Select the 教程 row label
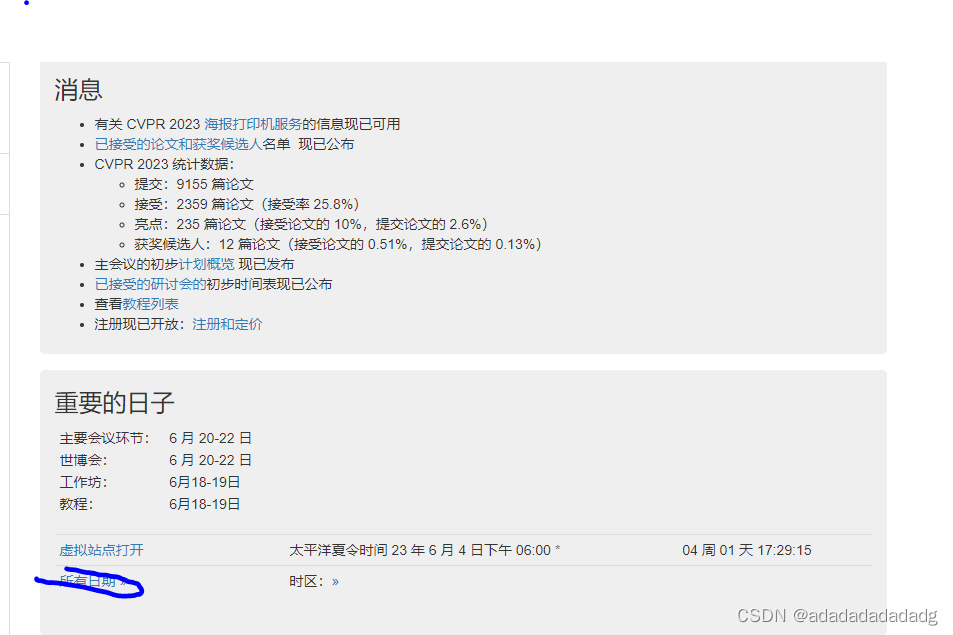The height and width of the screenshot is (635, 953). [x=76, y=504]
